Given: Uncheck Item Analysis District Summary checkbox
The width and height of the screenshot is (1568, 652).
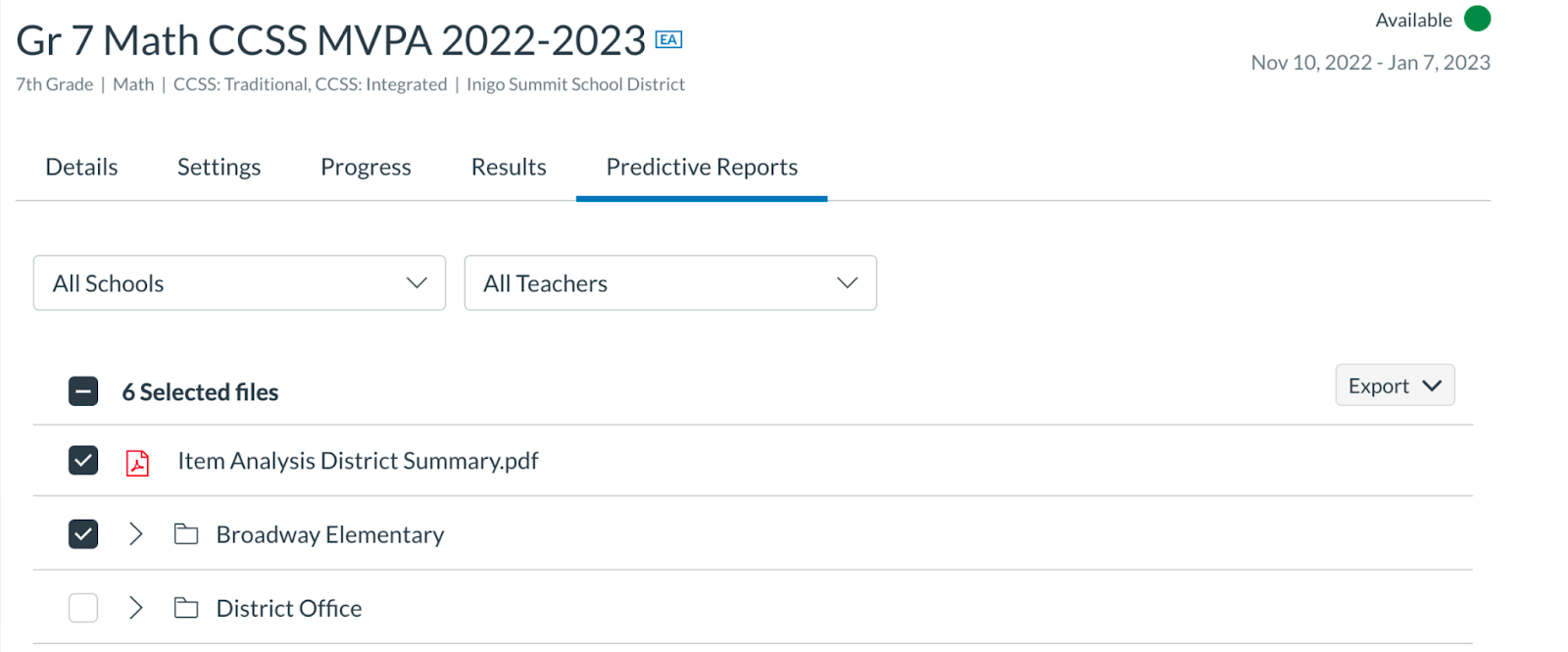Looking at the screenshot, I should tap(83, 460).
